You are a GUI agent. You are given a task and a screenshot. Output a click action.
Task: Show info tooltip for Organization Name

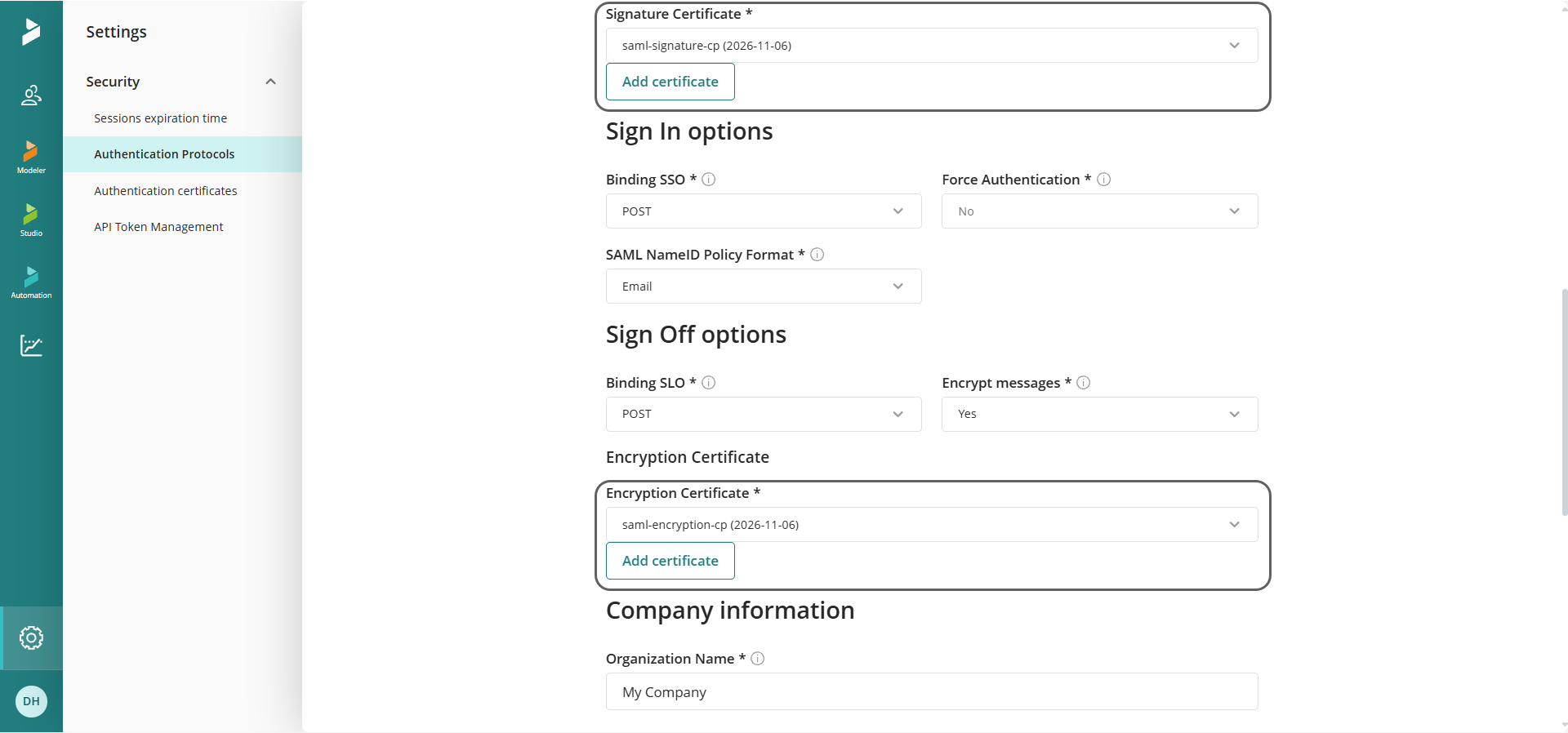click(758, 659)
